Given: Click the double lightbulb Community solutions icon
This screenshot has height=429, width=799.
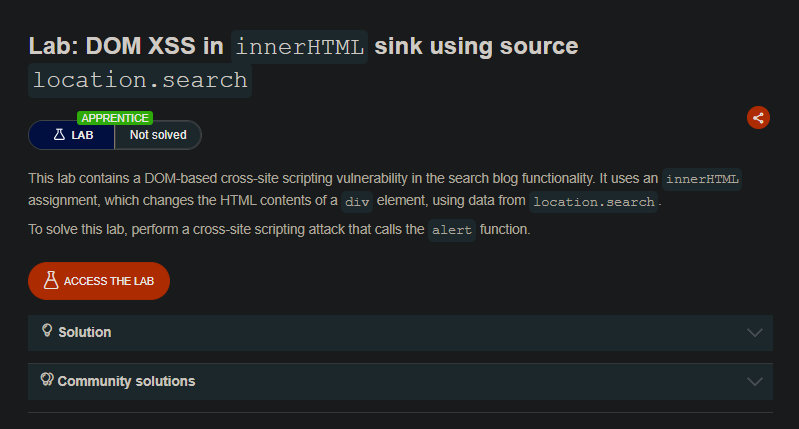Looking at the screenshot, I should (47, 380).
